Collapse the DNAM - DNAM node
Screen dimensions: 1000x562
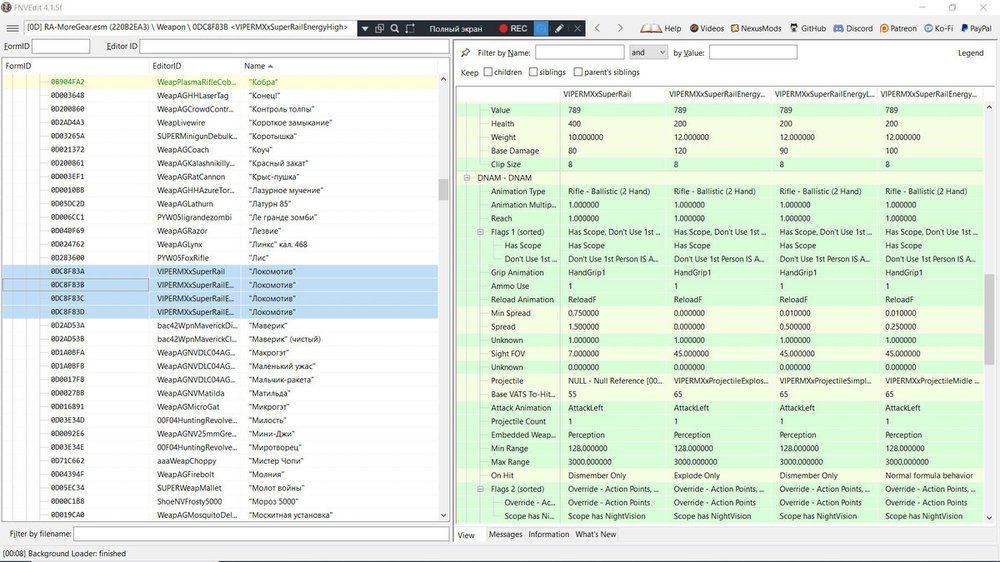tap(467, 178)
